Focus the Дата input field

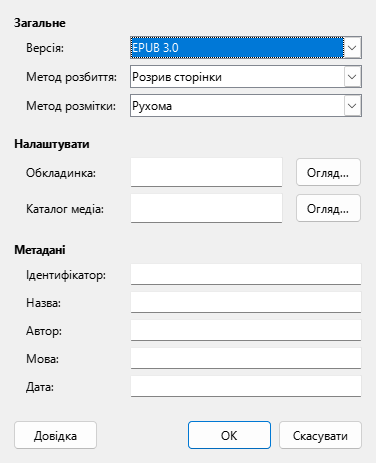tap(246, 386)
